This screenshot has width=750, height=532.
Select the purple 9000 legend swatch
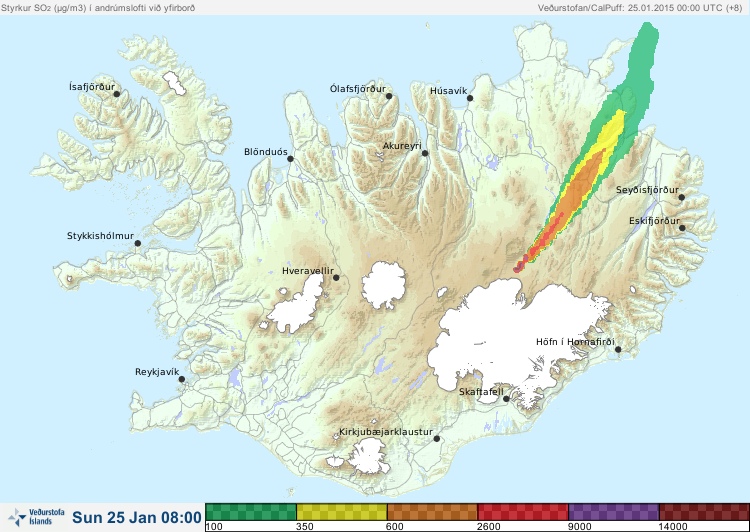click(614, 512)
